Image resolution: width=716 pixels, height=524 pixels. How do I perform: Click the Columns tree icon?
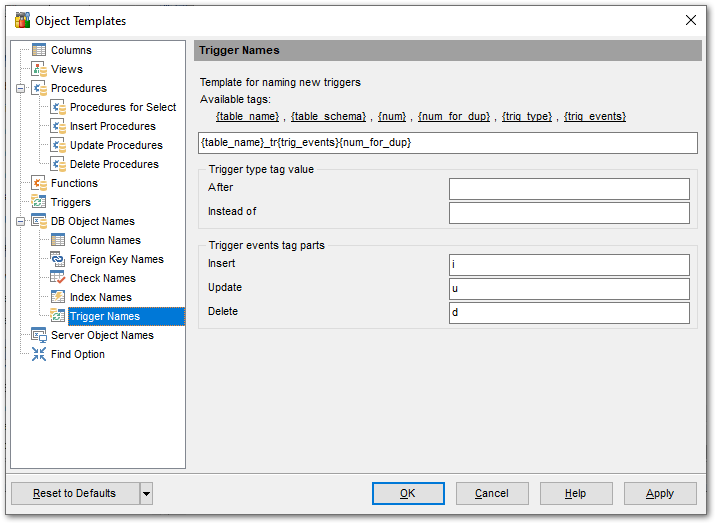tap(39, 50)
